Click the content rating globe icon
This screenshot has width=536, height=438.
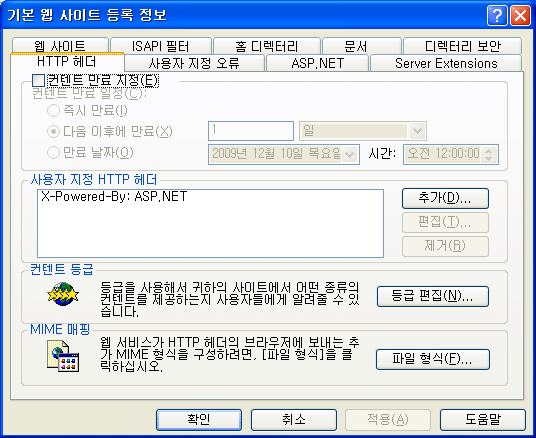(x=63, y=294)
